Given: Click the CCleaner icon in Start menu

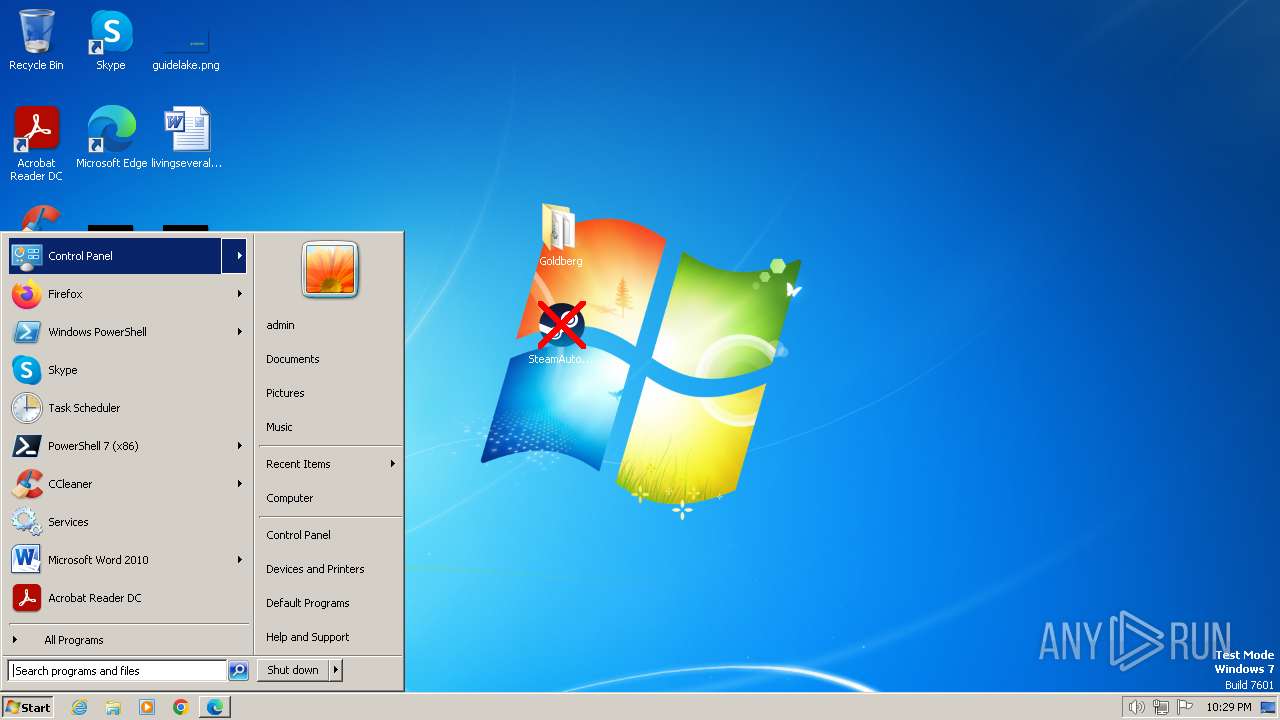Looking at the screenshot, I should point(27,484).
